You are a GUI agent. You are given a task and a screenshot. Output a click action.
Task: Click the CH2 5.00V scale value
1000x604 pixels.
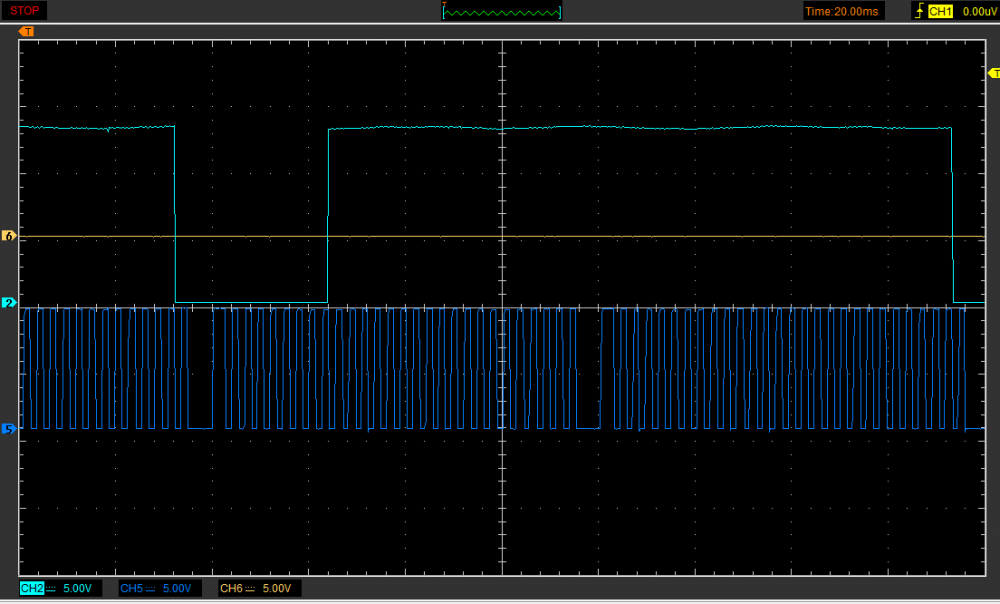80,589
